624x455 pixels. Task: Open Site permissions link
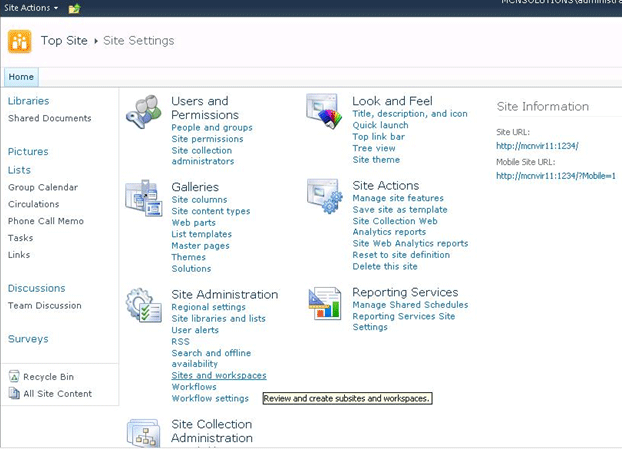[207, 139]
